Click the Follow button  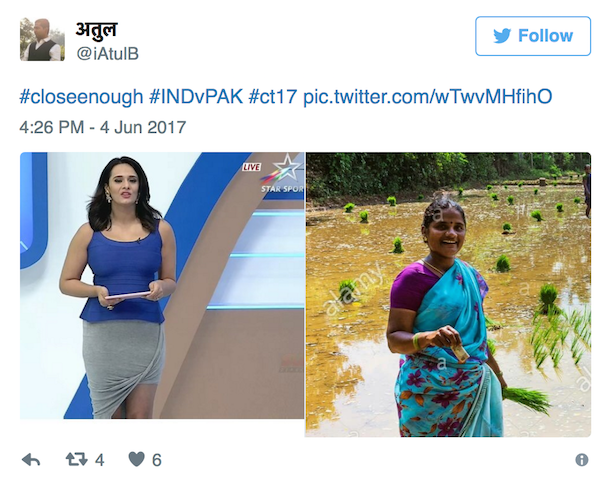click(x=533, y=36)
